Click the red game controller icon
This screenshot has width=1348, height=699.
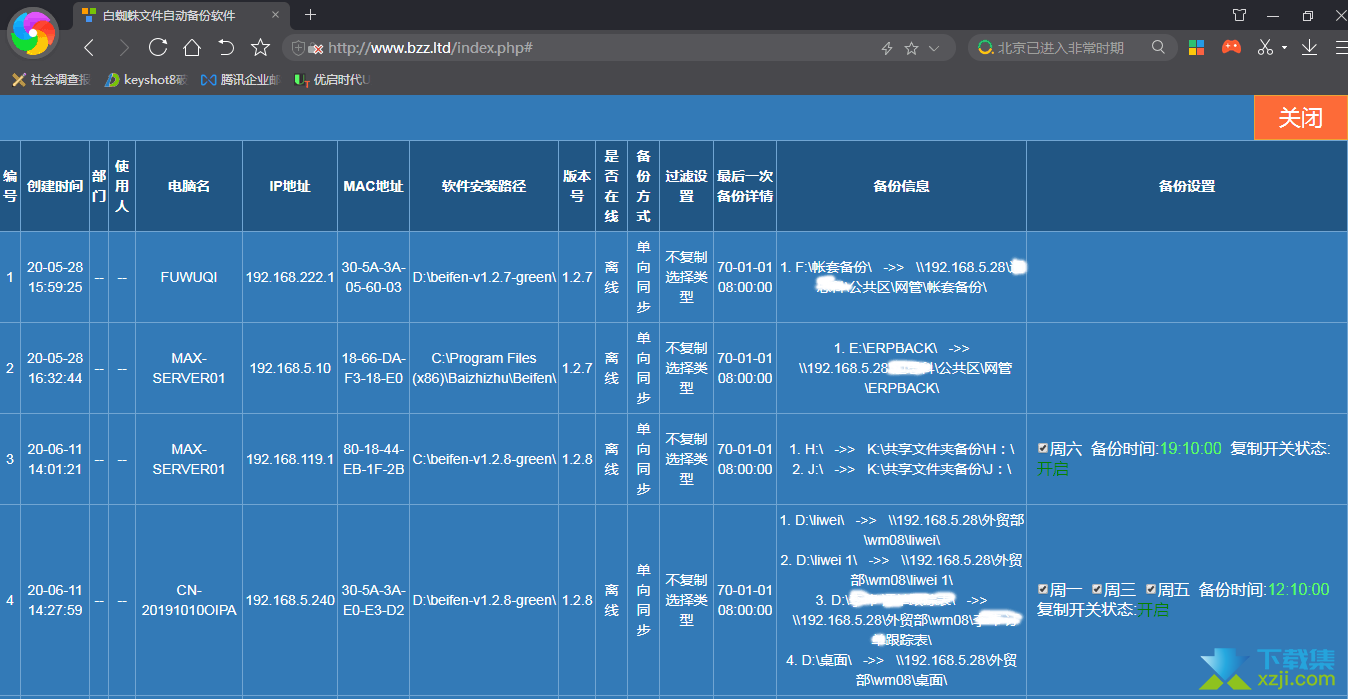(1231, 47)
